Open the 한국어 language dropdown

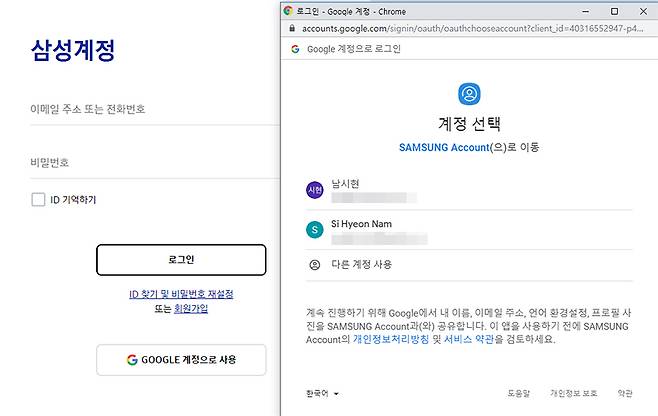click(x=322, y=393)
